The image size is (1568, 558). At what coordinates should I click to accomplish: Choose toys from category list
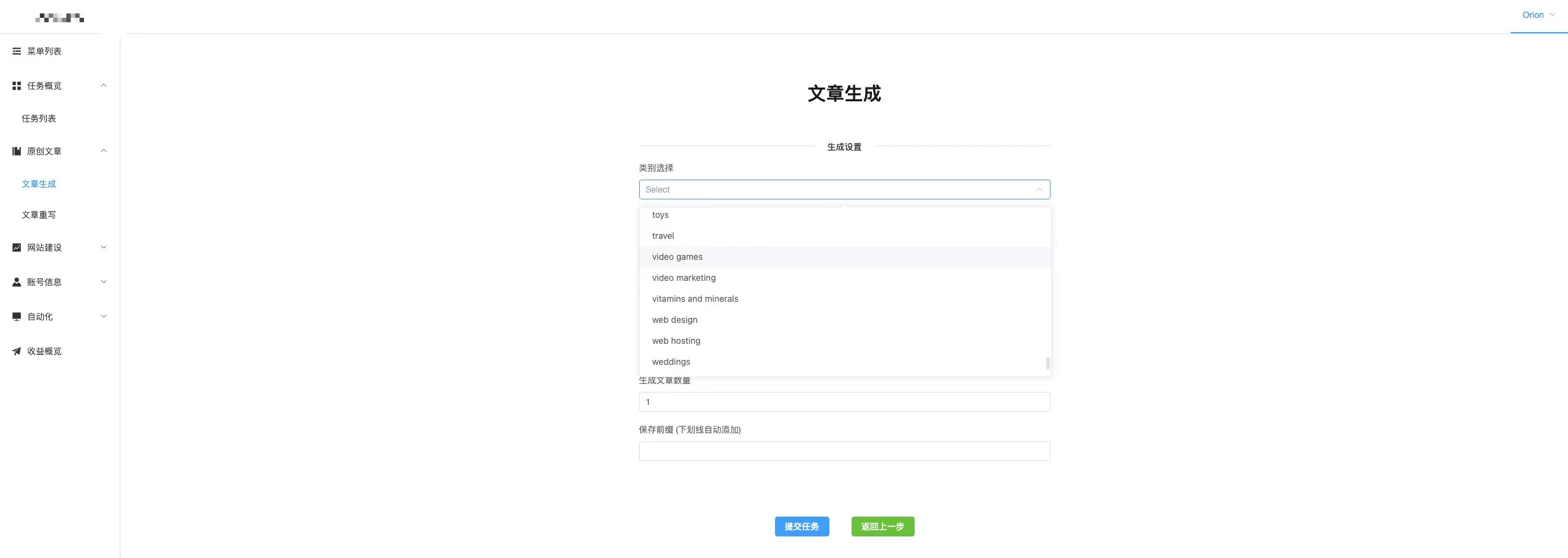tap(845, 215)
